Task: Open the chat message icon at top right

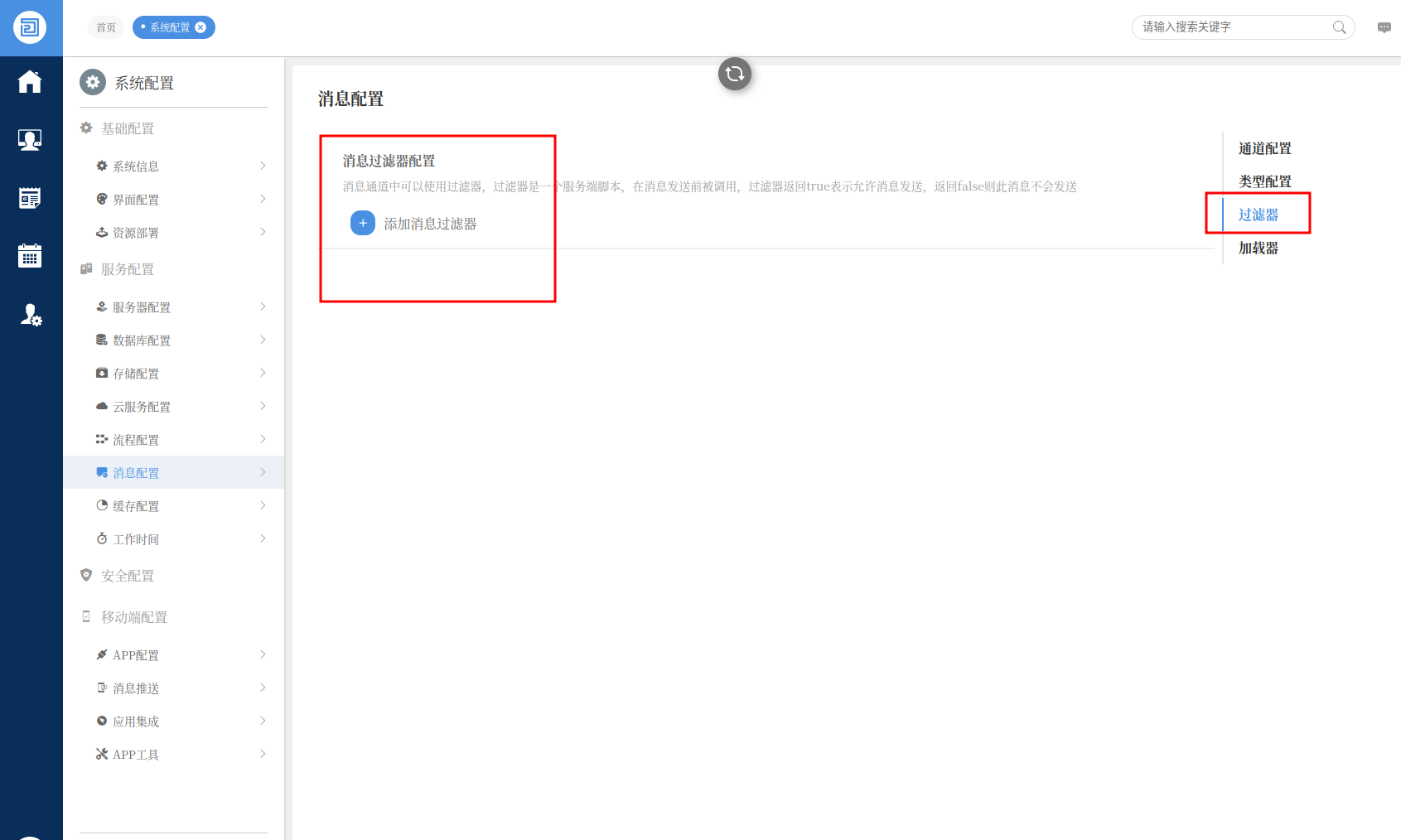Action: click(1384, 27)
